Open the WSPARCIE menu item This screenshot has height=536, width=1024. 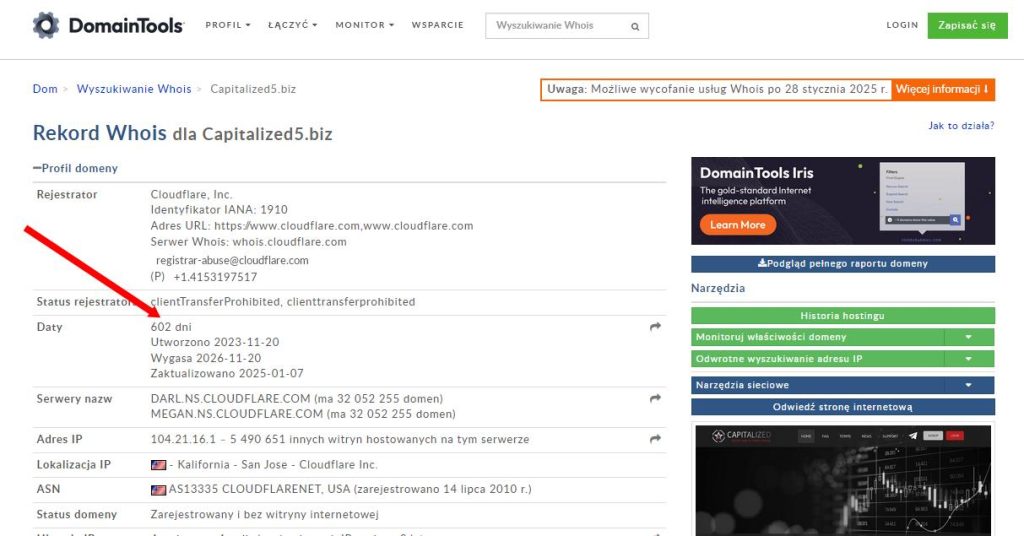tap(438, 25)
